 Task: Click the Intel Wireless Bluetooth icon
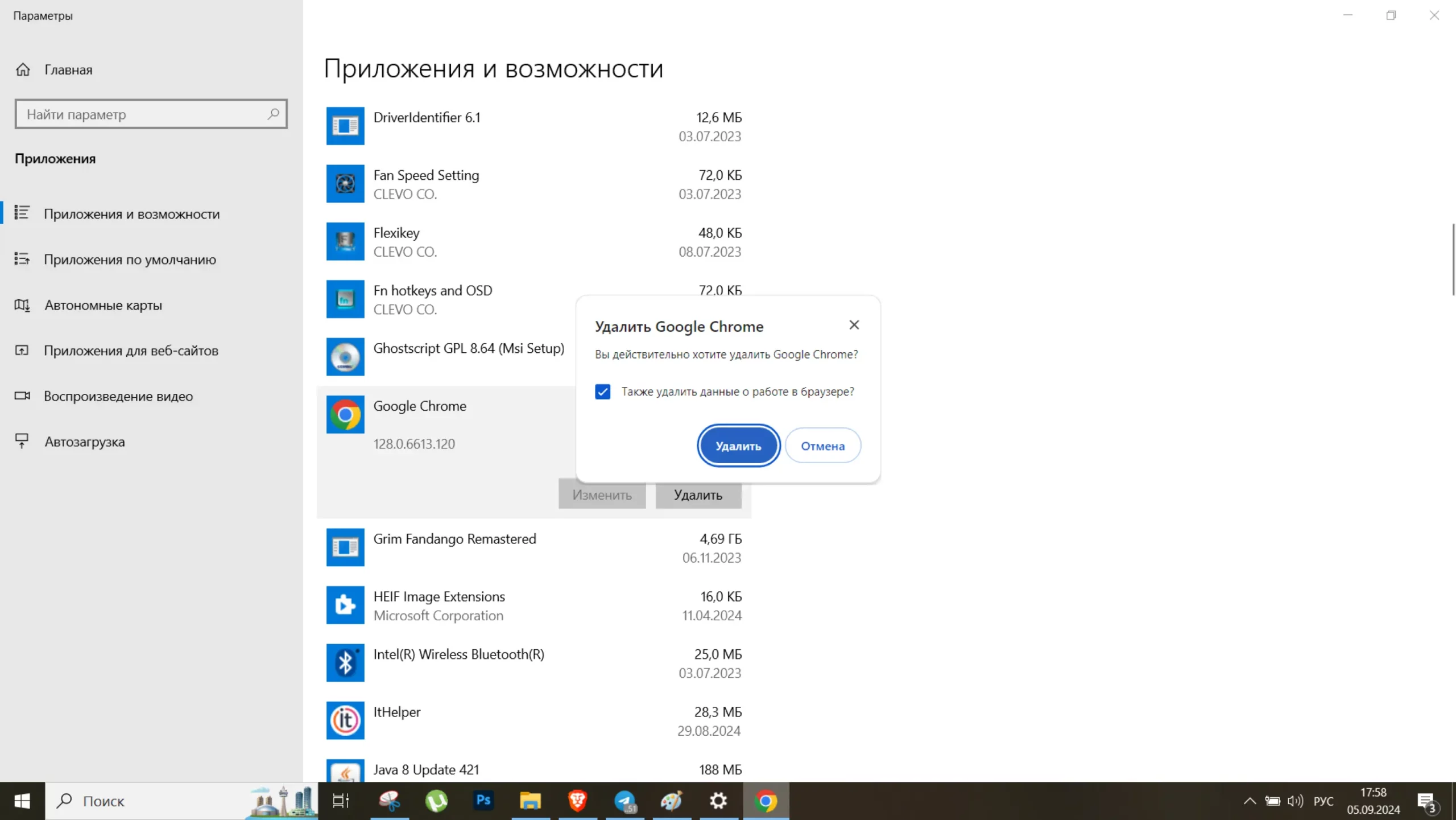[345, 662]
